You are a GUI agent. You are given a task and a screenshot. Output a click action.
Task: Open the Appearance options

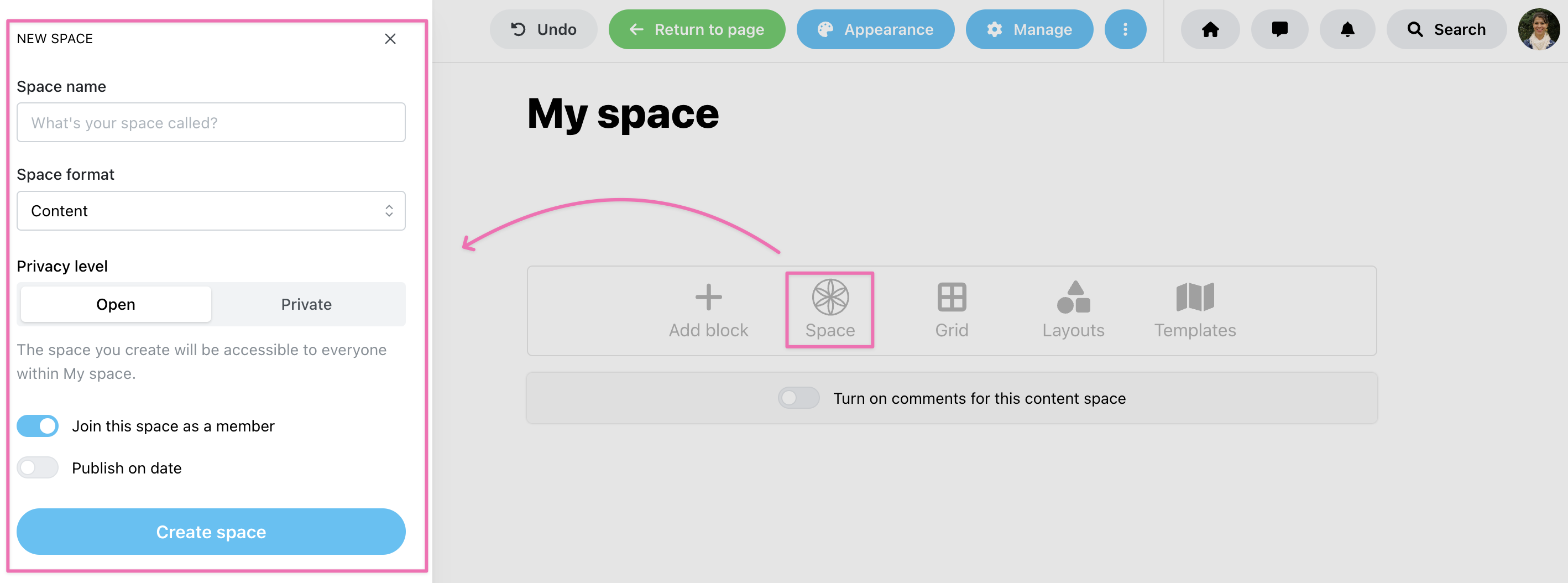[875, 29]
